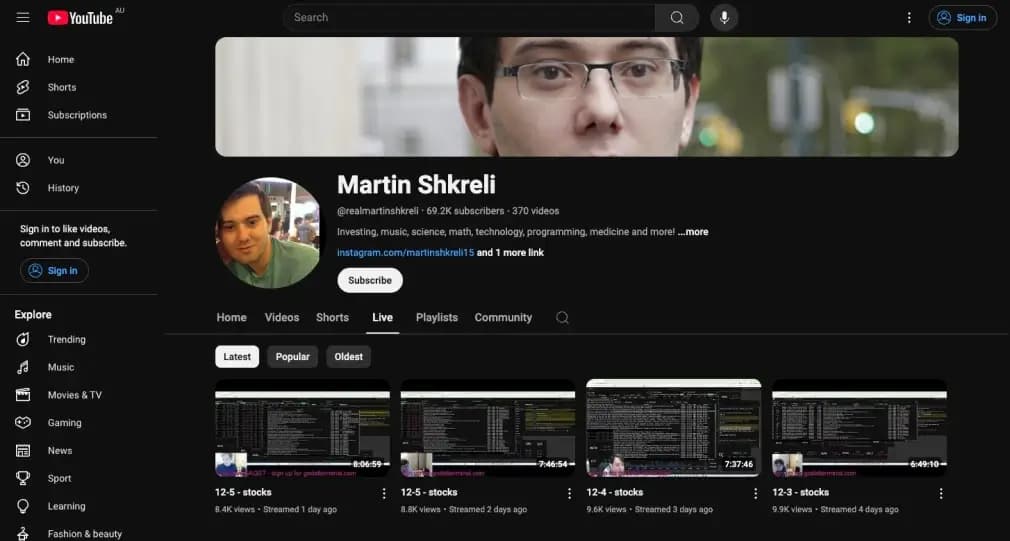Click the Learning lightbulb icon

(23, 506)
